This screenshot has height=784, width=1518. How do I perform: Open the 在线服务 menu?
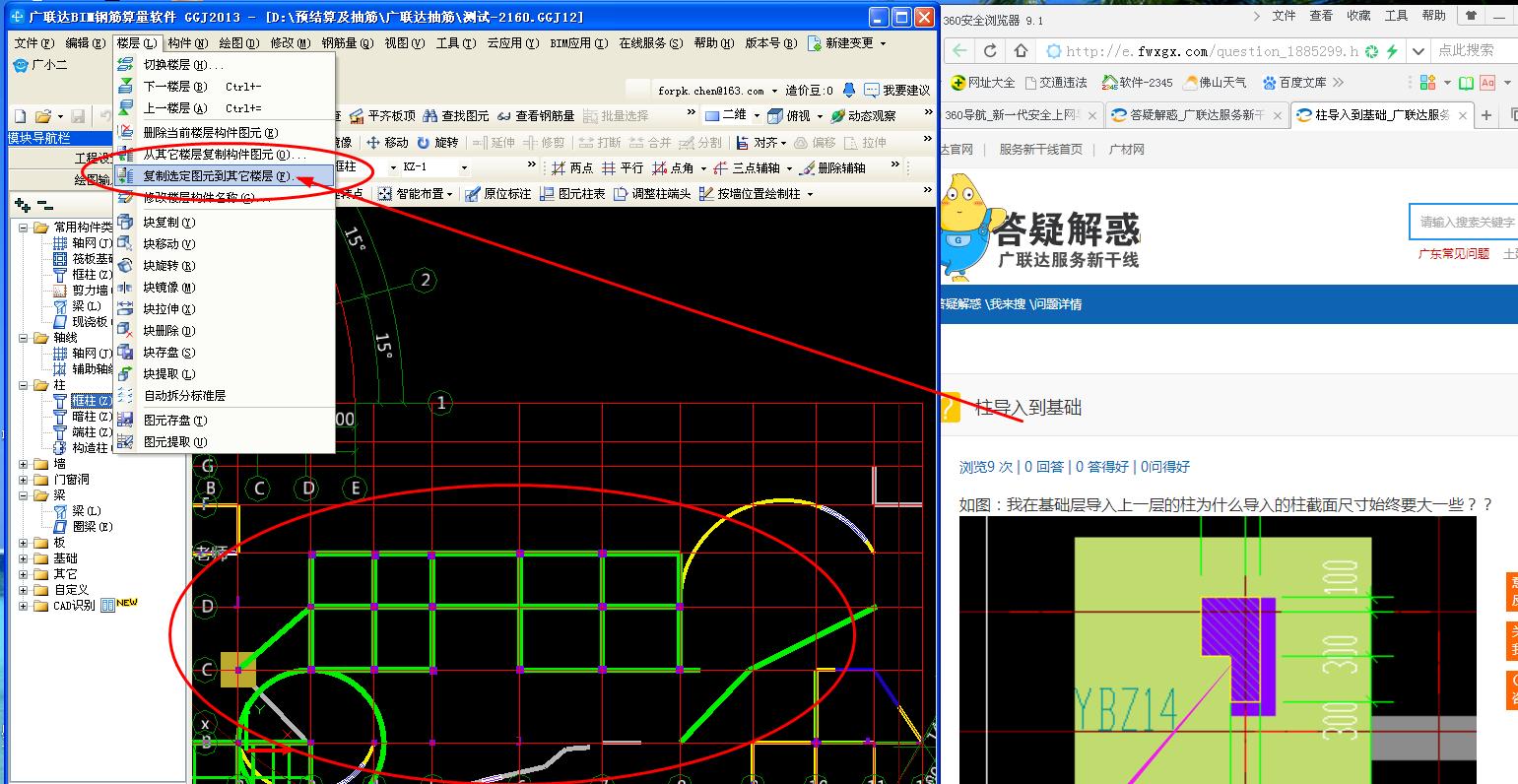(650, 43)
